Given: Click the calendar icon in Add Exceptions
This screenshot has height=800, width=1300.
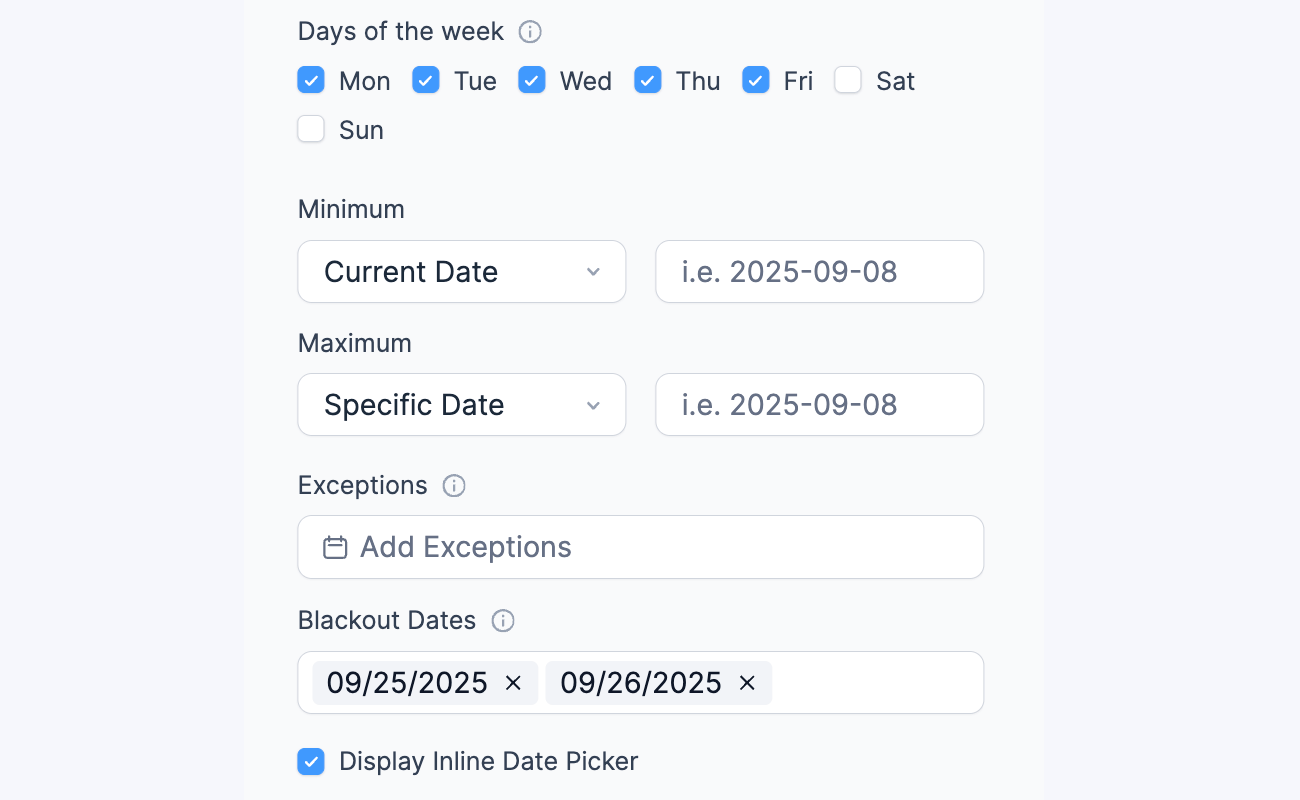Looking at the screenshot, I should tap(334, 547).
